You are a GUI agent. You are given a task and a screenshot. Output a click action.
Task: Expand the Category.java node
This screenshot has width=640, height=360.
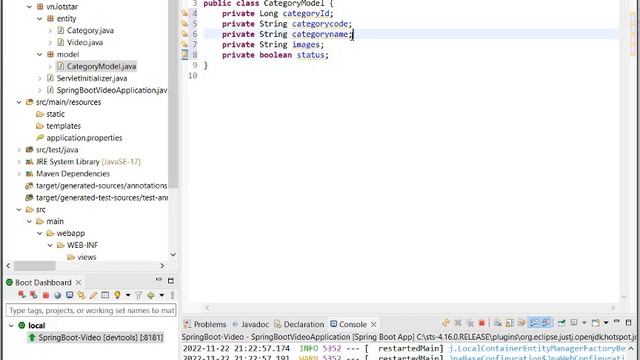(x=50, y=30)
